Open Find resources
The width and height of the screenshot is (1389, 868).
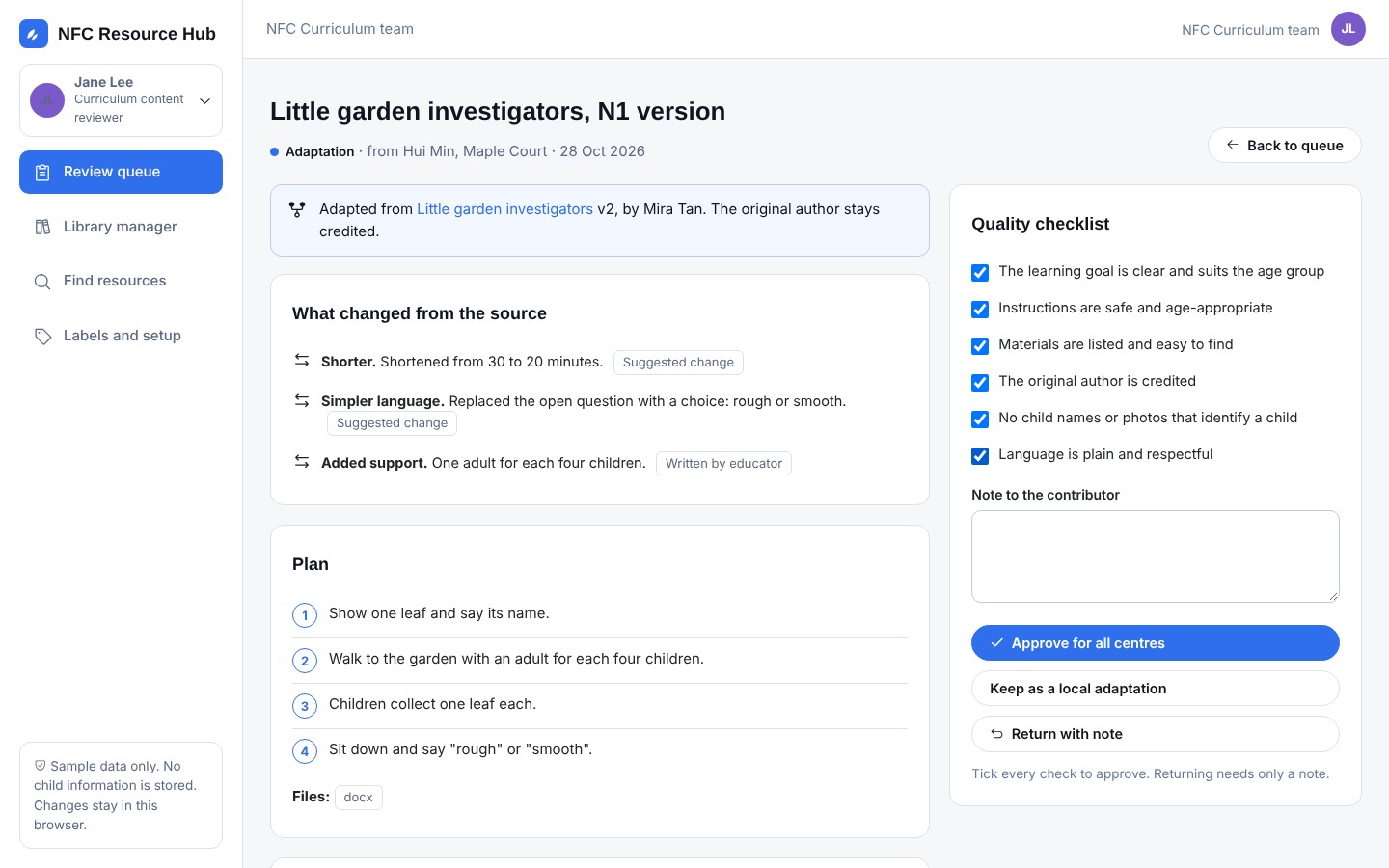(121, 281)
